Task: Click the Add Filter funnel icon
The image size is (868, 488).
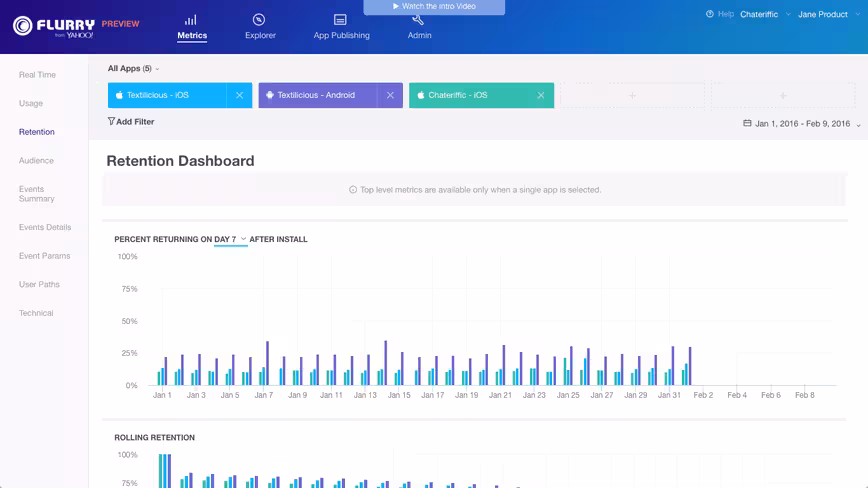Action: 111,121
